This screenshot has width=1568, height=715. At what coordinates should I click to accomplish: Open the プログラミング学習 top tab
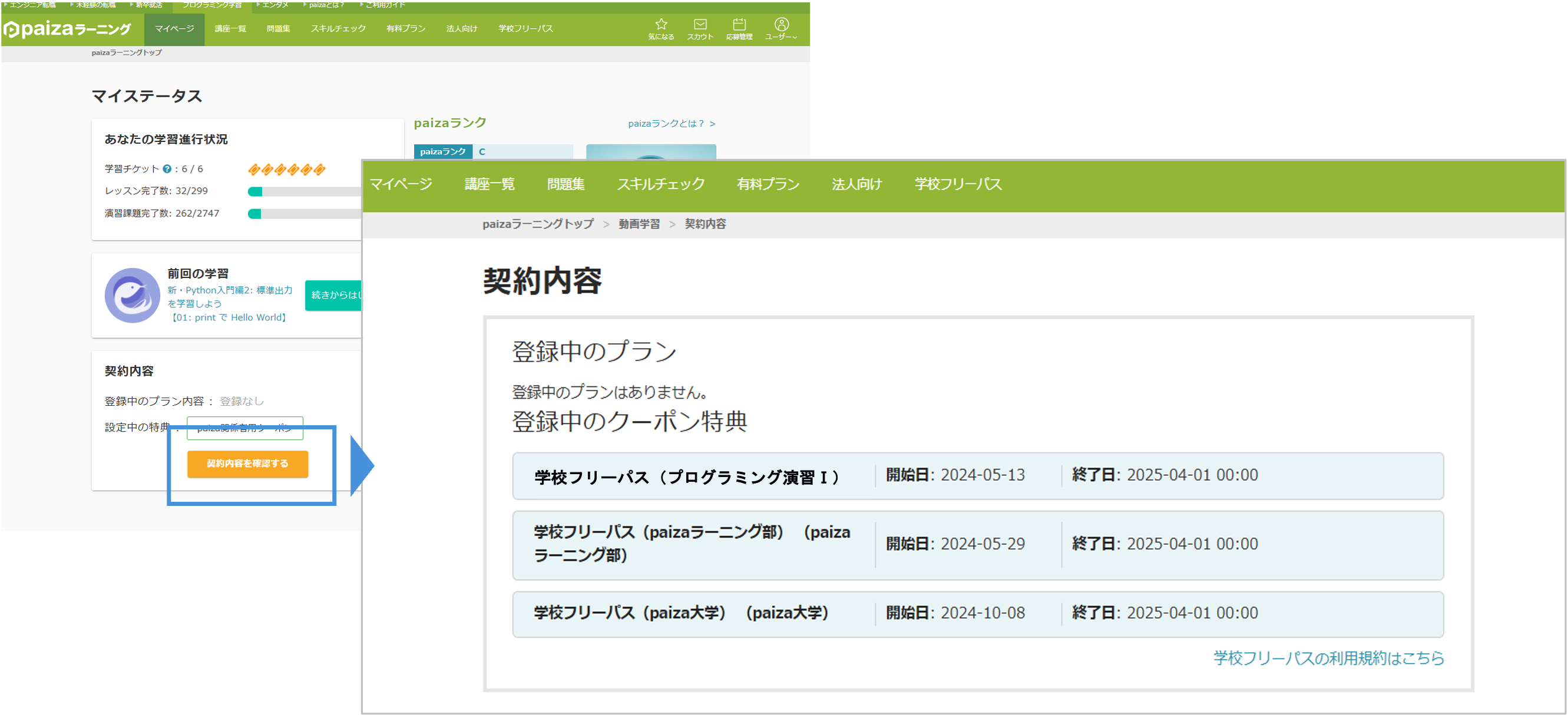pos(213,5)
